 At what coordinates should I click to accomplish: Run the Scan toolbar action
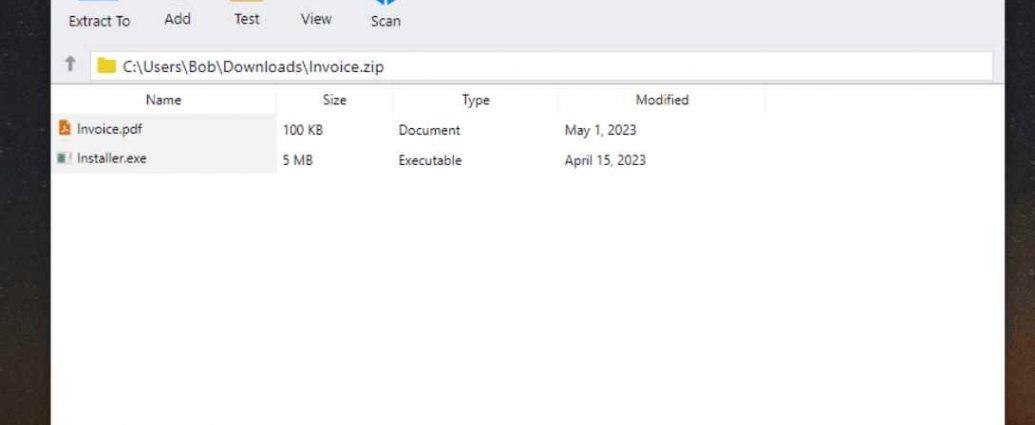click(x=385, y=16)
